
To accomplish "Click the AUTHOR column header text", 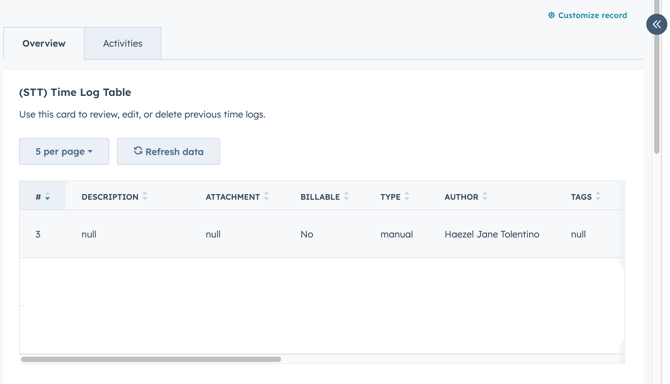I will (x=461, y=197).
